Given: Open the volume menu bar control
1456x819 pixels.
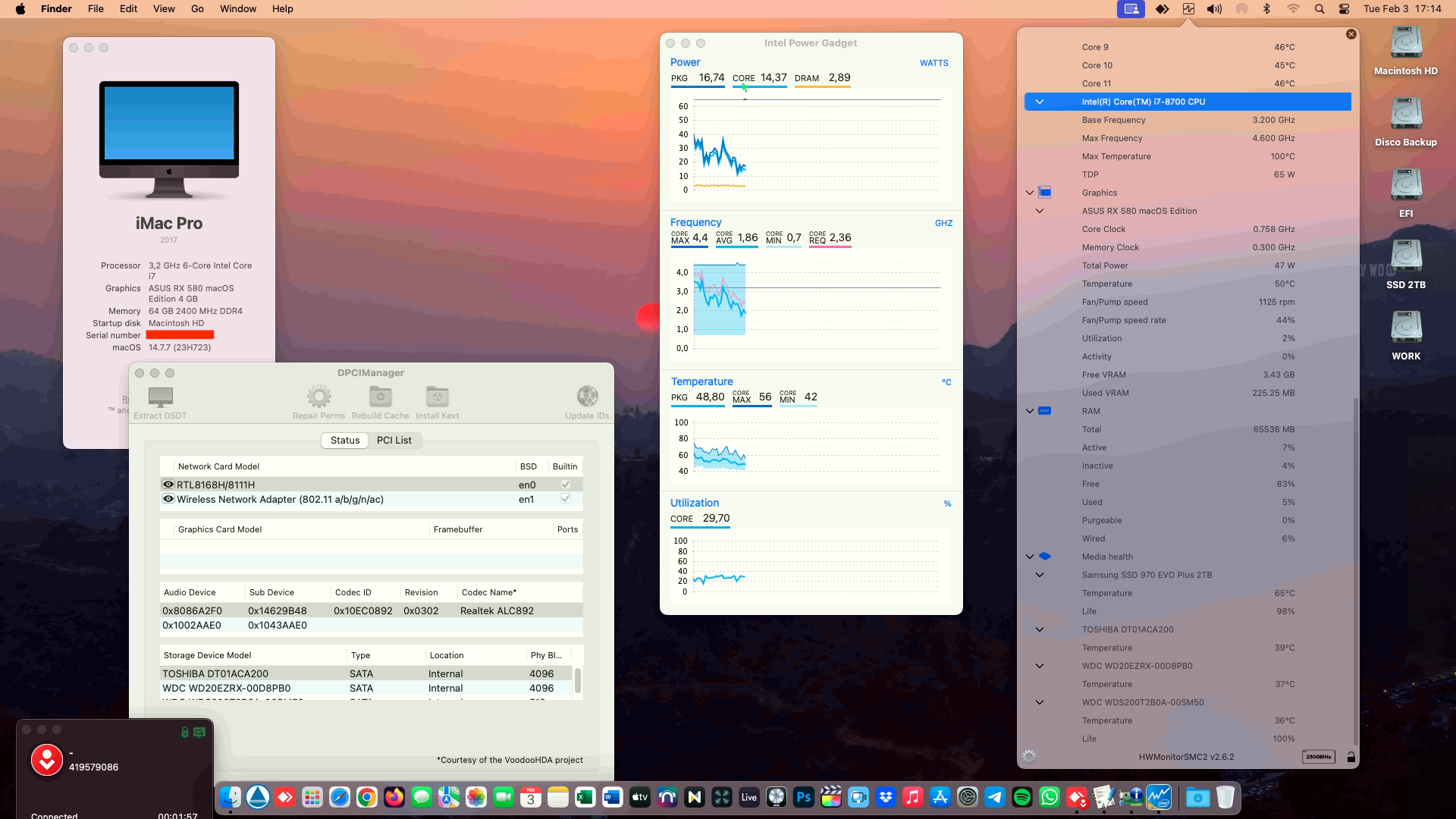Looking at the screenshot, I should point(1214,9).
